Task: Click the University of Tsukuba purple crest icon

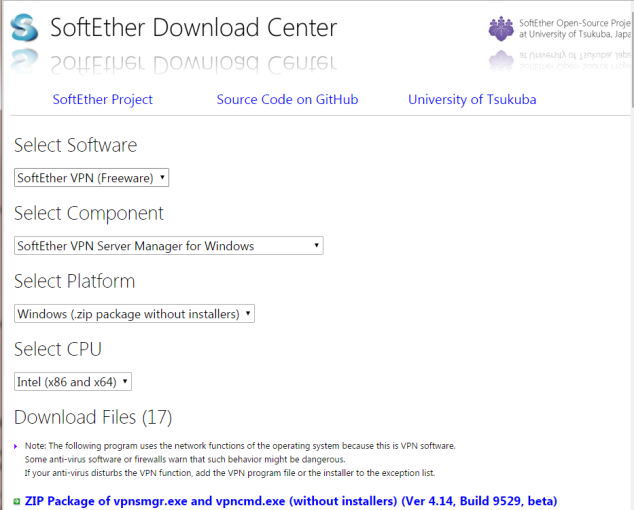Action: (x=501, y=29)
